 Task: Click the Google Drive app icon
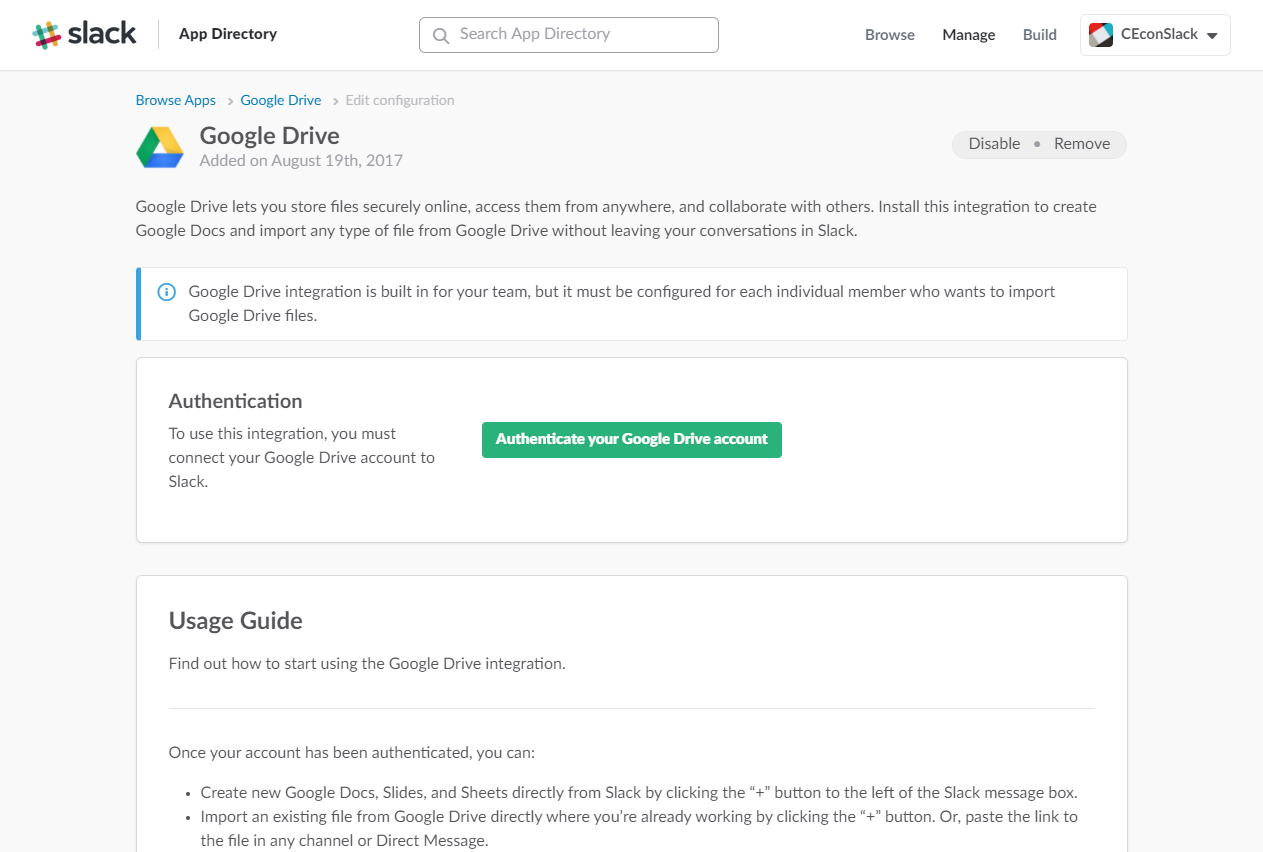160,147
